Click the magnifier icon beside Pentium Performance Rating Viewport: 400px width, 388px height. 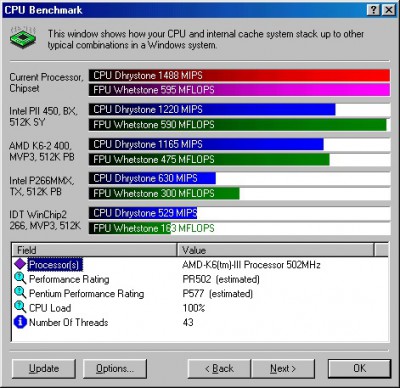pyautogui.click(x=20, y=293)
